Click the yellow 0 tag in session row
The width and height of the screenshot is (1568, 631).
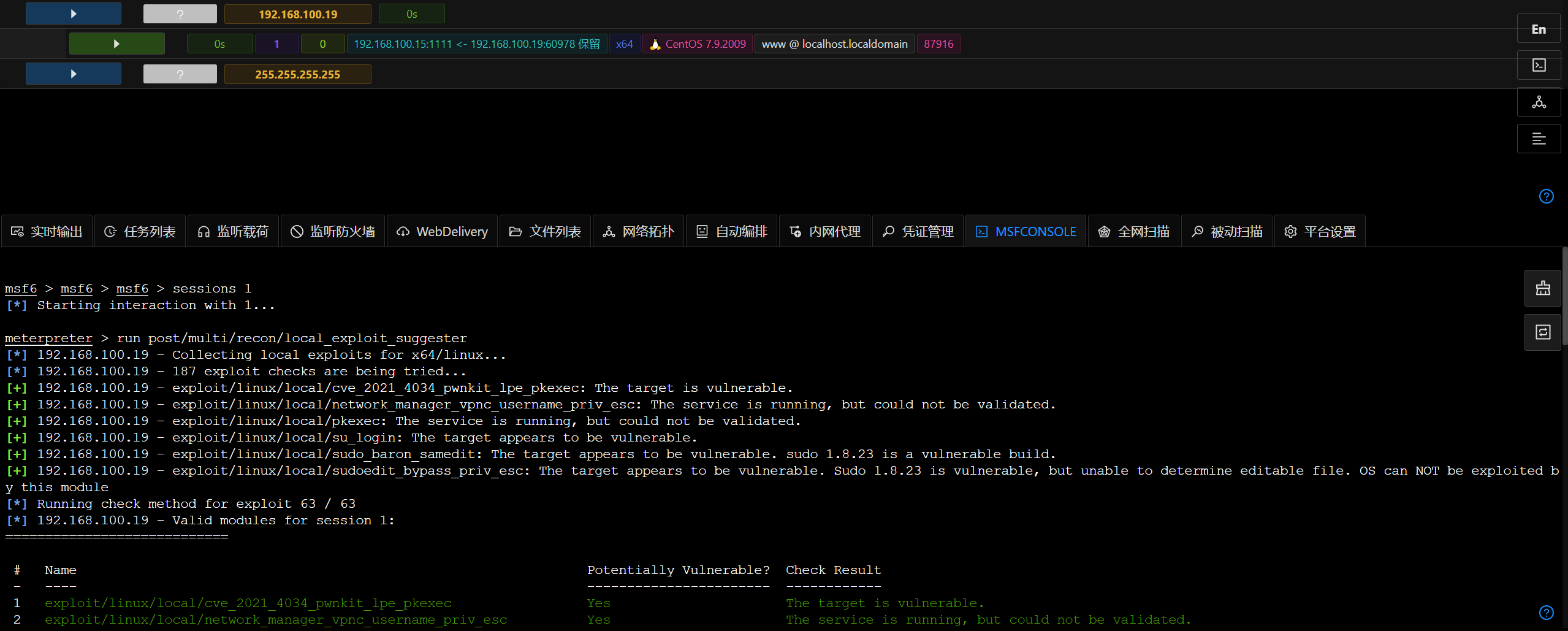click(x=322, y=44)
